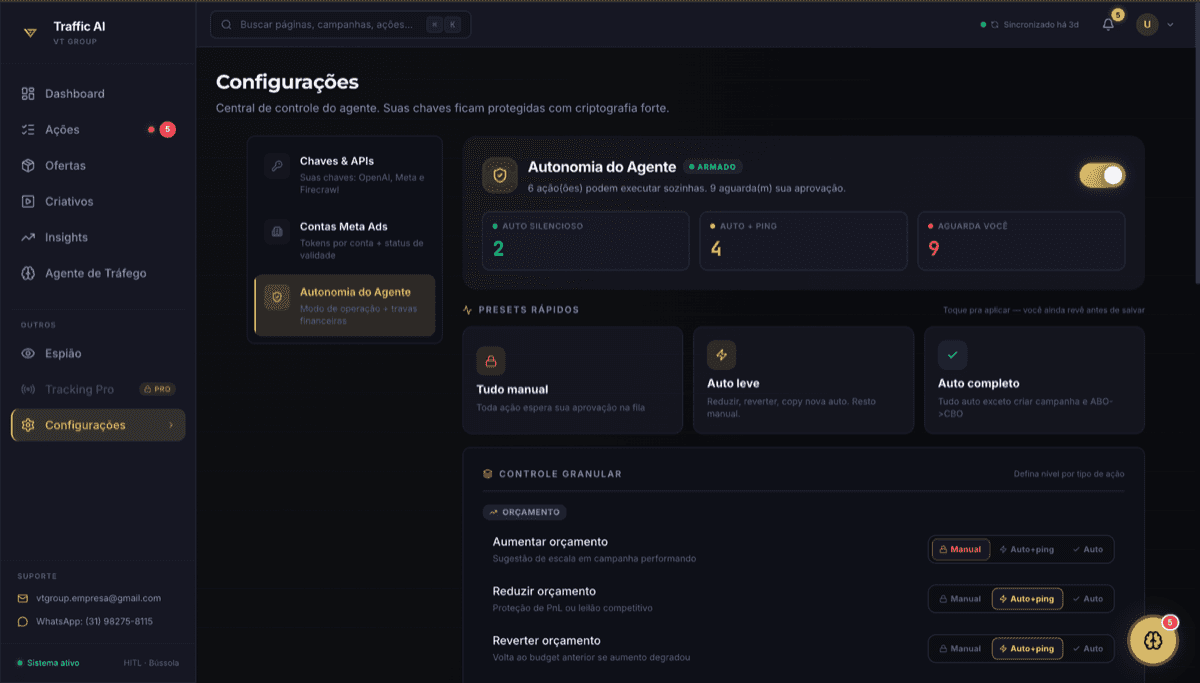Click the Tracking Pro icon

pyautogui.click(x=28, y=390)
